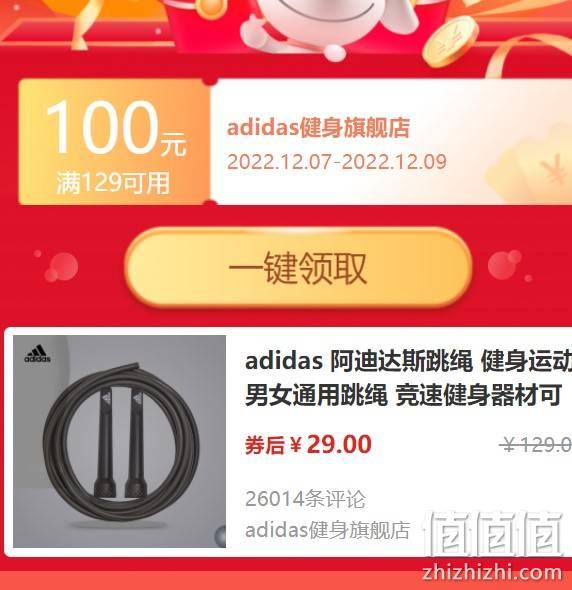
Task: Click the 满129可用 condition text
Action: pos(113,183)
